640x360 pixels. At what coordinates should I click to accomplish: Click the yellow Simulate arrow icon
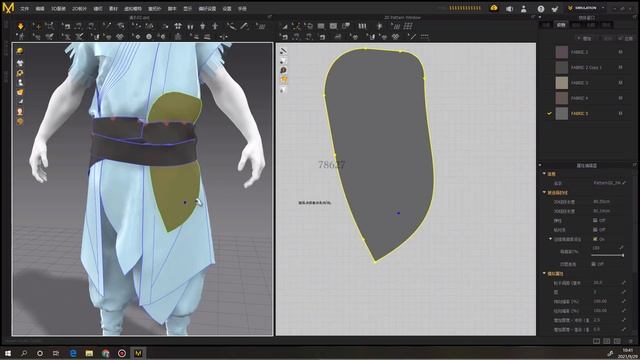pos(20,26)
